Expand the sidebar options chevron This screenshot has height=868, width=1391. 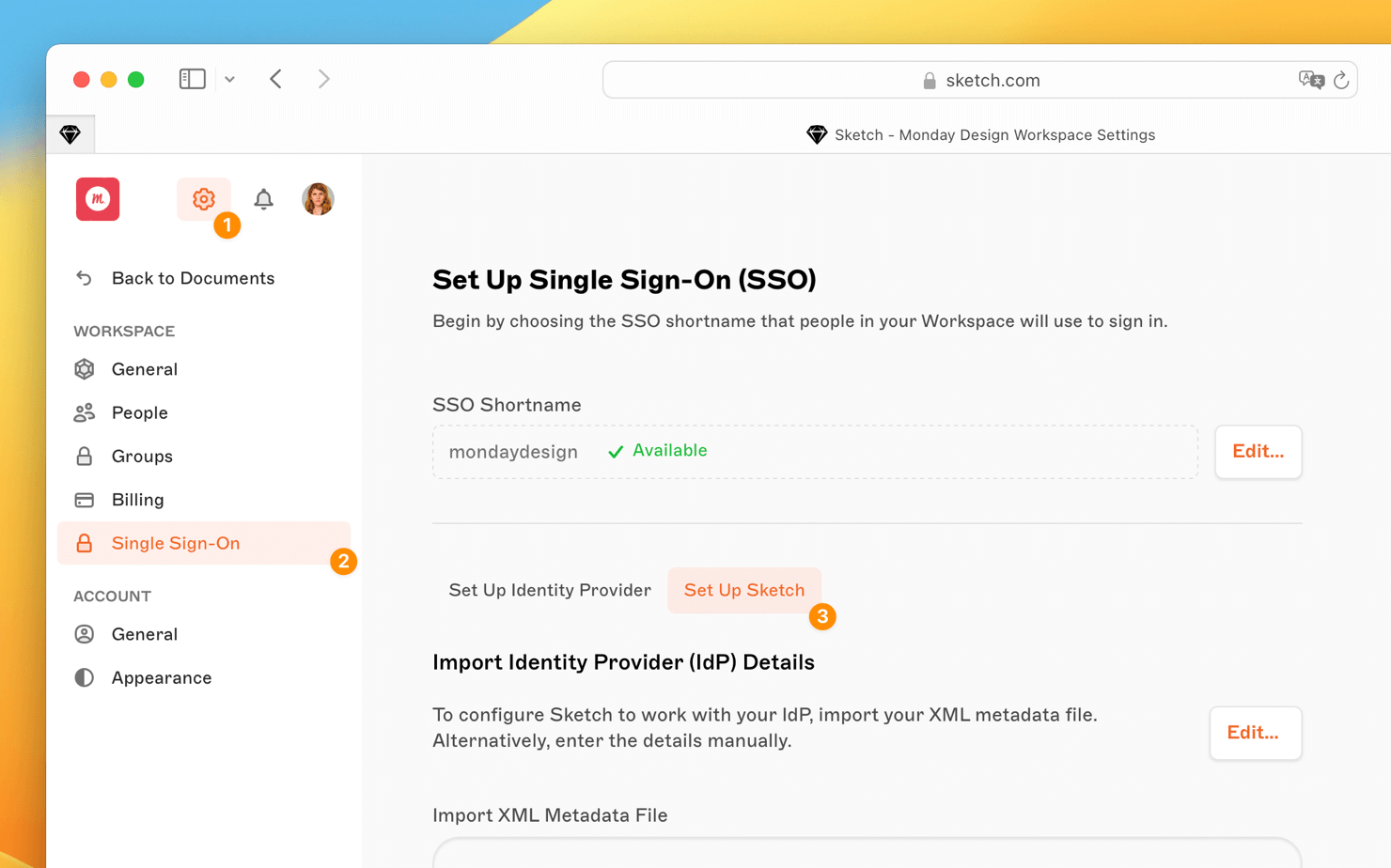click(230, 79)
